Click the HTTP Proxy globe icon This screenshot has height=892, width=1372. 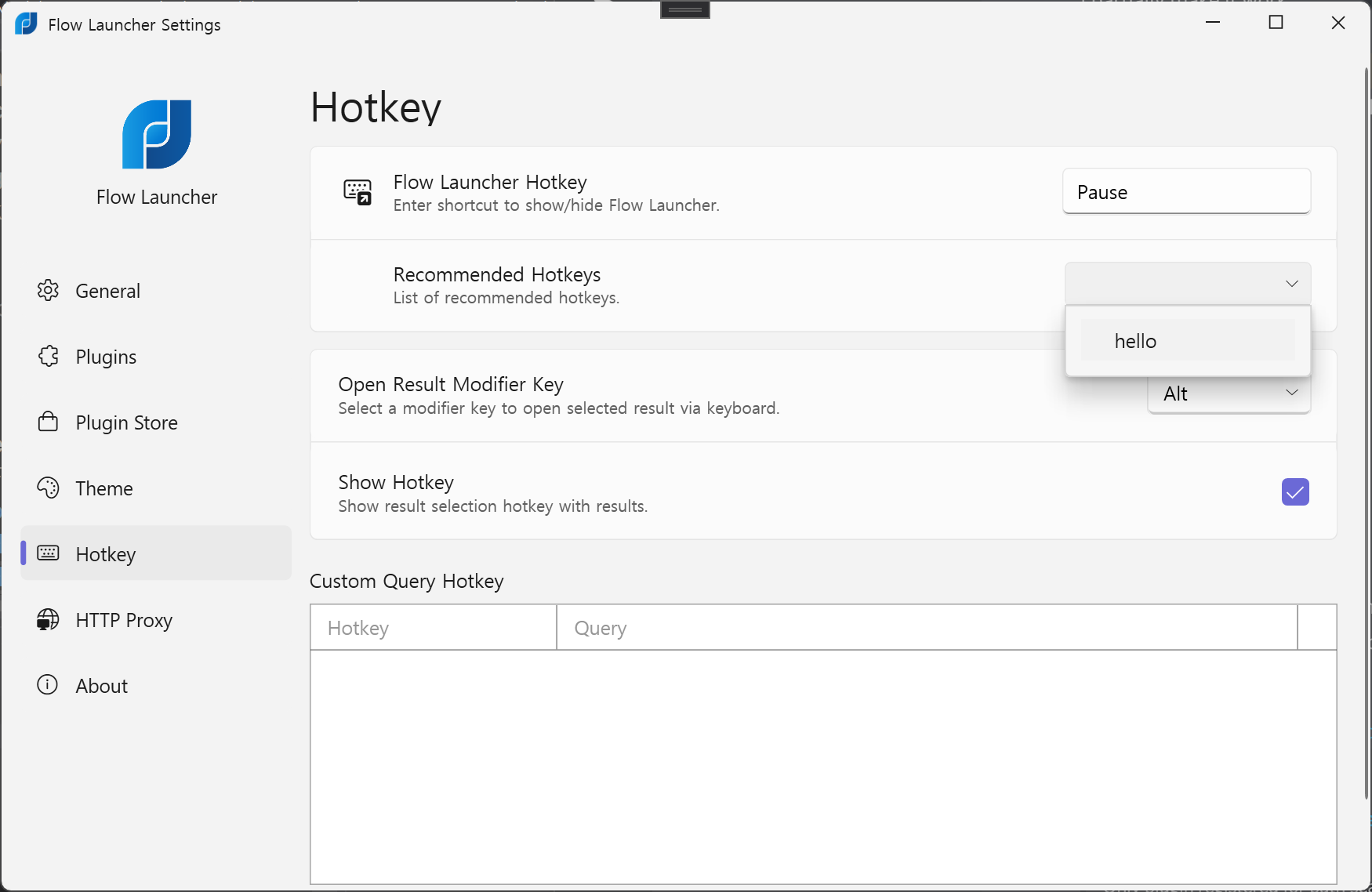click(48, 620)
